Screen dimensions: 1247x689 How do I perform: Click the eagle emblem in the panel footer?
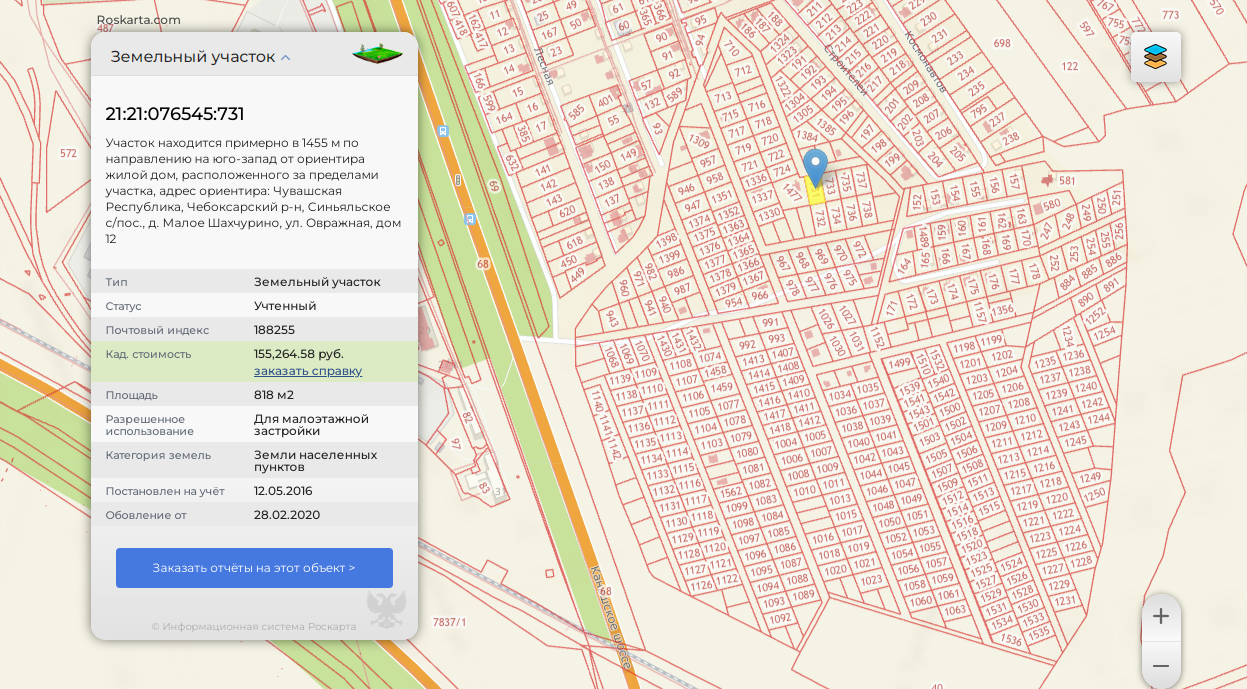[386, 608]
